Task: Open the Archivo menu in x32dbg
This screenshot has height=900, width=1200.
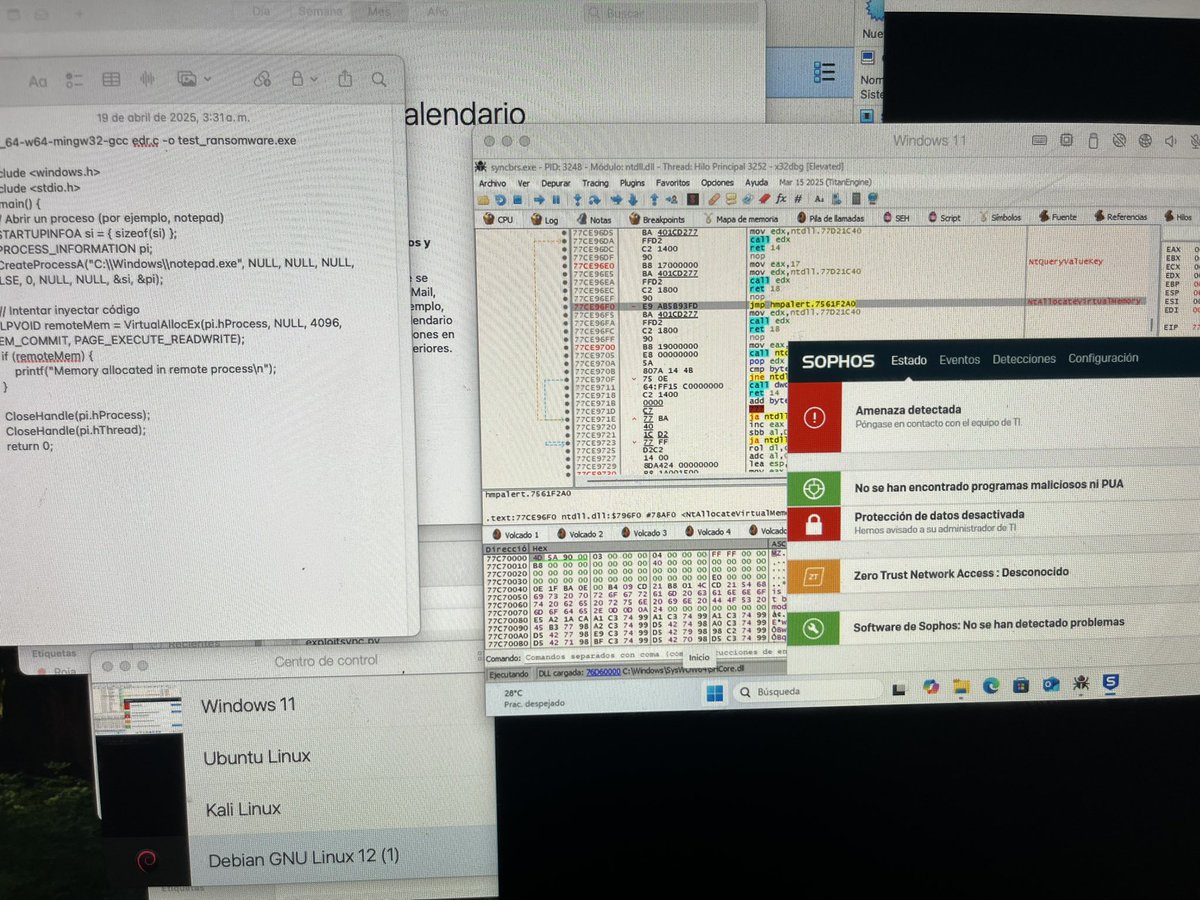Action: tap(492, 183)
